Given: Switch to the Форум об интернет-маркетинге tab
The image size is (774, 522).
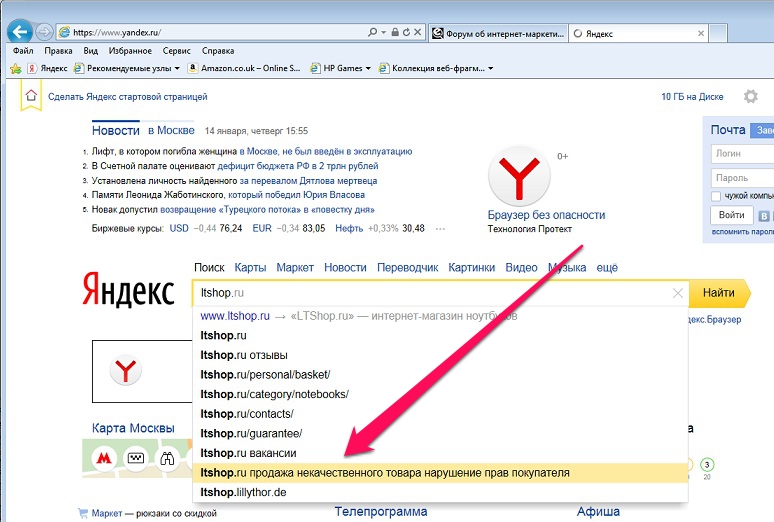Looking at the screenshot, I should pyautogui.click(x=499, y=34).
